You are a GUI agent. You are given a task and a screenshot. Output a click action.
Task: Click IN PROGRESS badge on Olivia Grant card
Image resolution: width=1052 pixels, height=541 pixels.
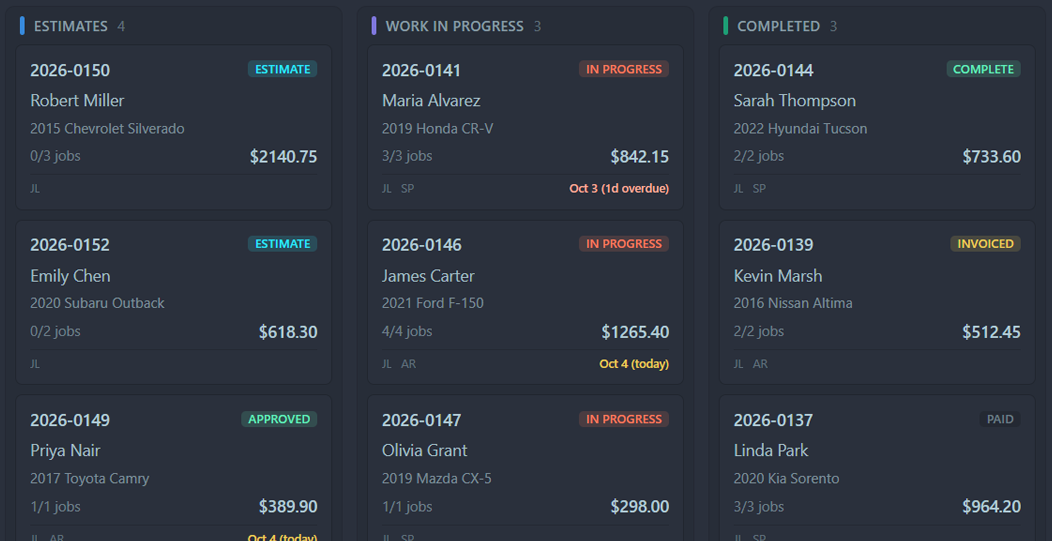click(624, 419)
